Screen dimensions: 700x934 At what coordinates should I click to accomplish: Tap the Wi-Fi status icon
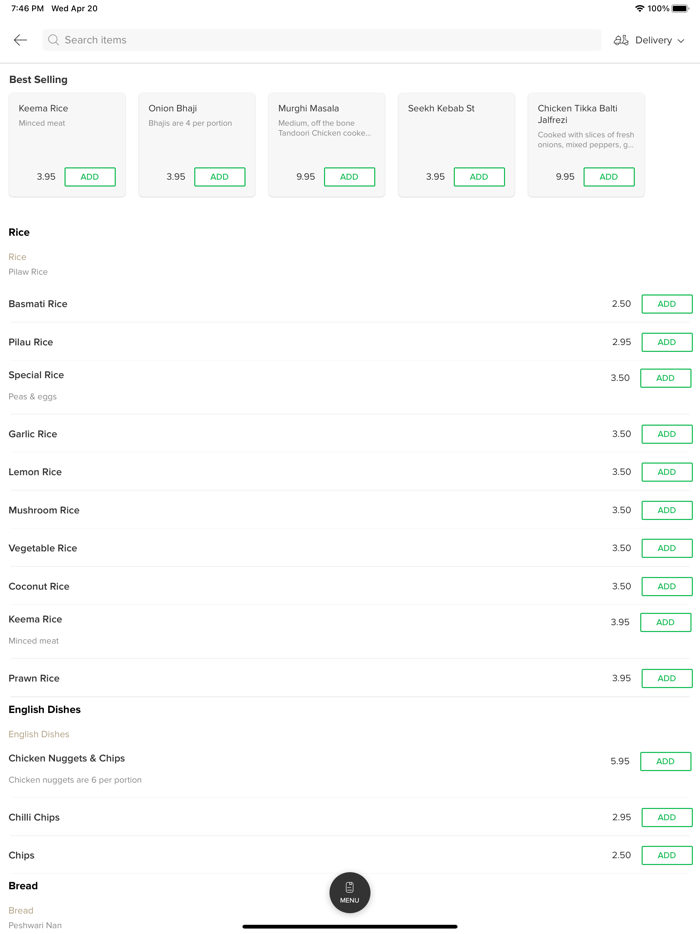pyautogui.click(x=639, y=9)
